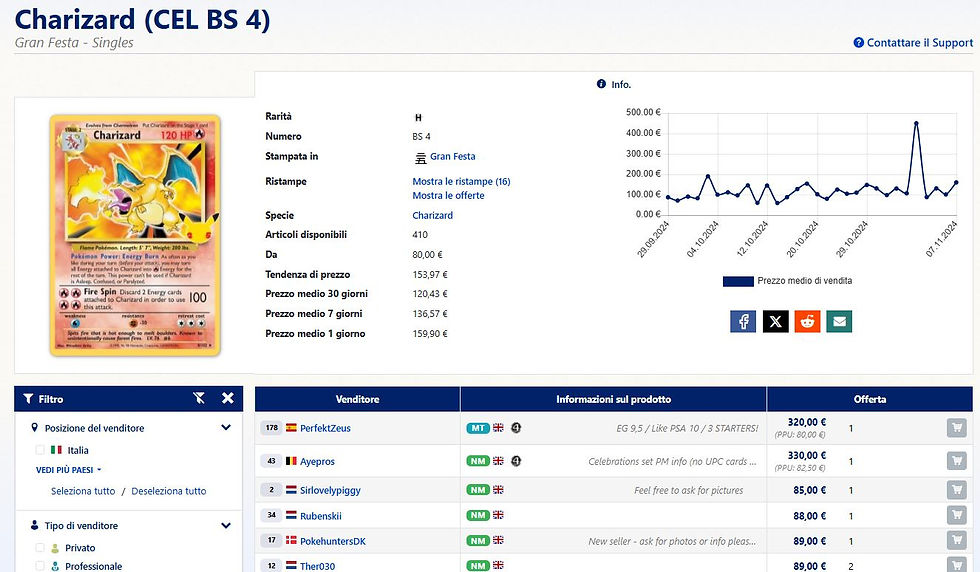
Task: Click Deseleziona tutto in filter
Action: pos(169,491)
